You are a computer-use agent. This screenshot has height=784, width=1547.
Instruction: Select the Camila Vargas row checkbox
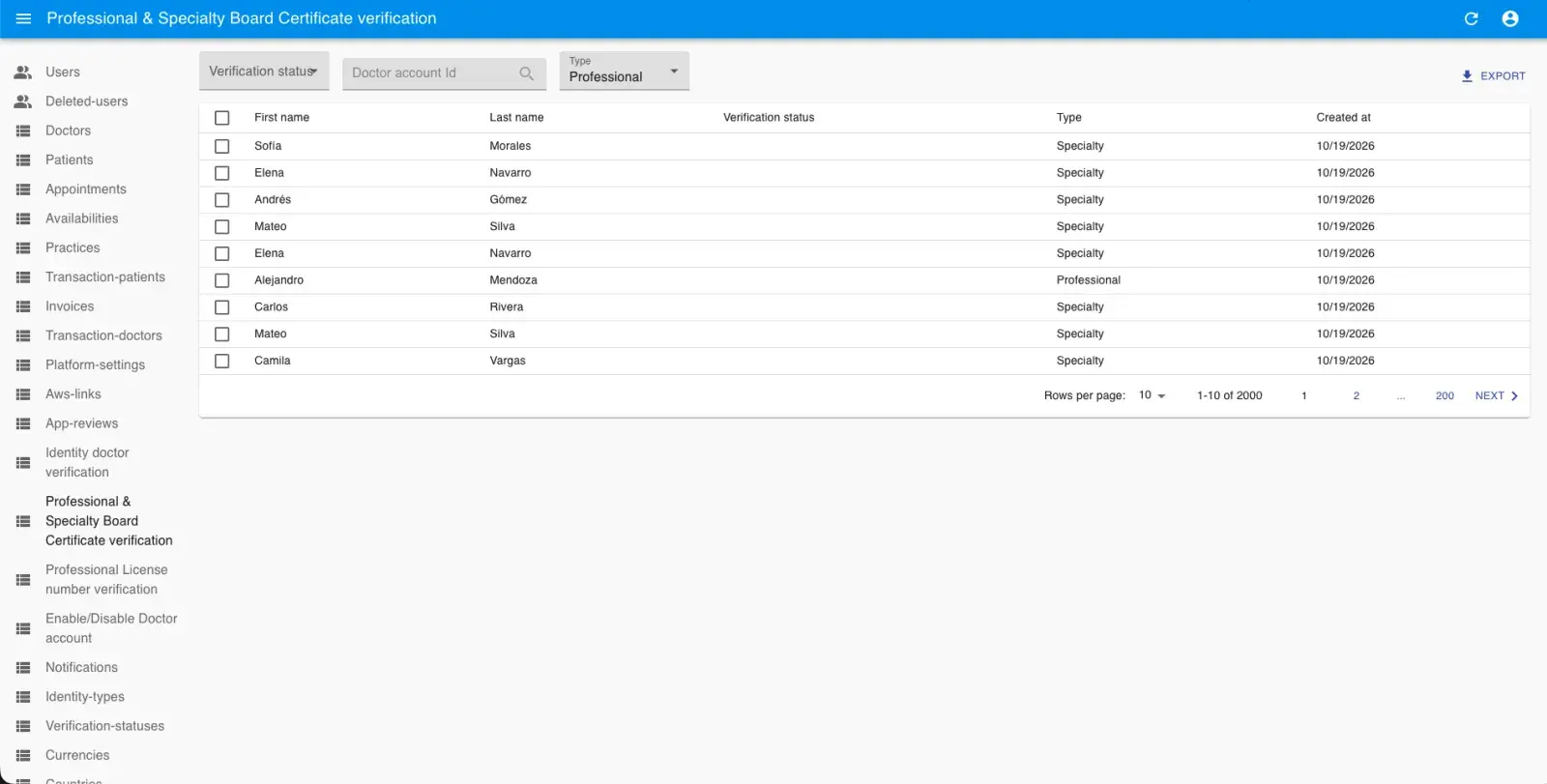222,361
